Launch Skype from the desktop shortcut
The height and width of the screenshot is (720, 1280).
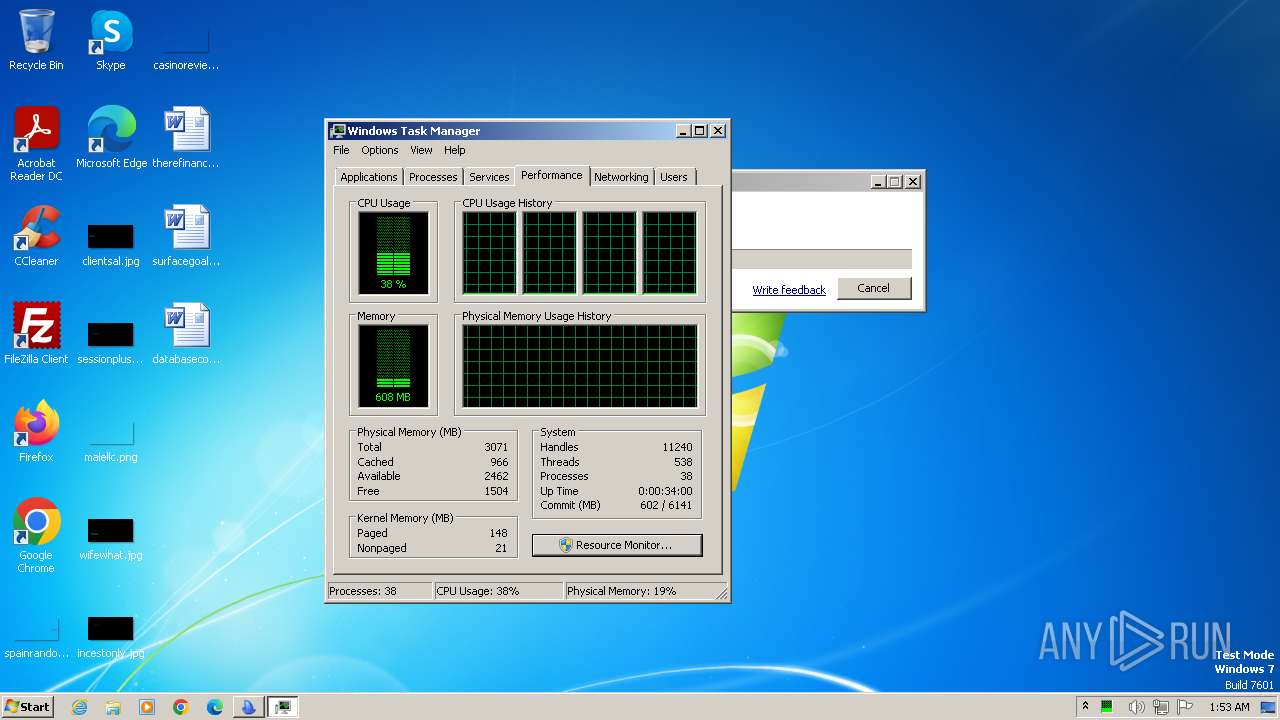point(110,40)
